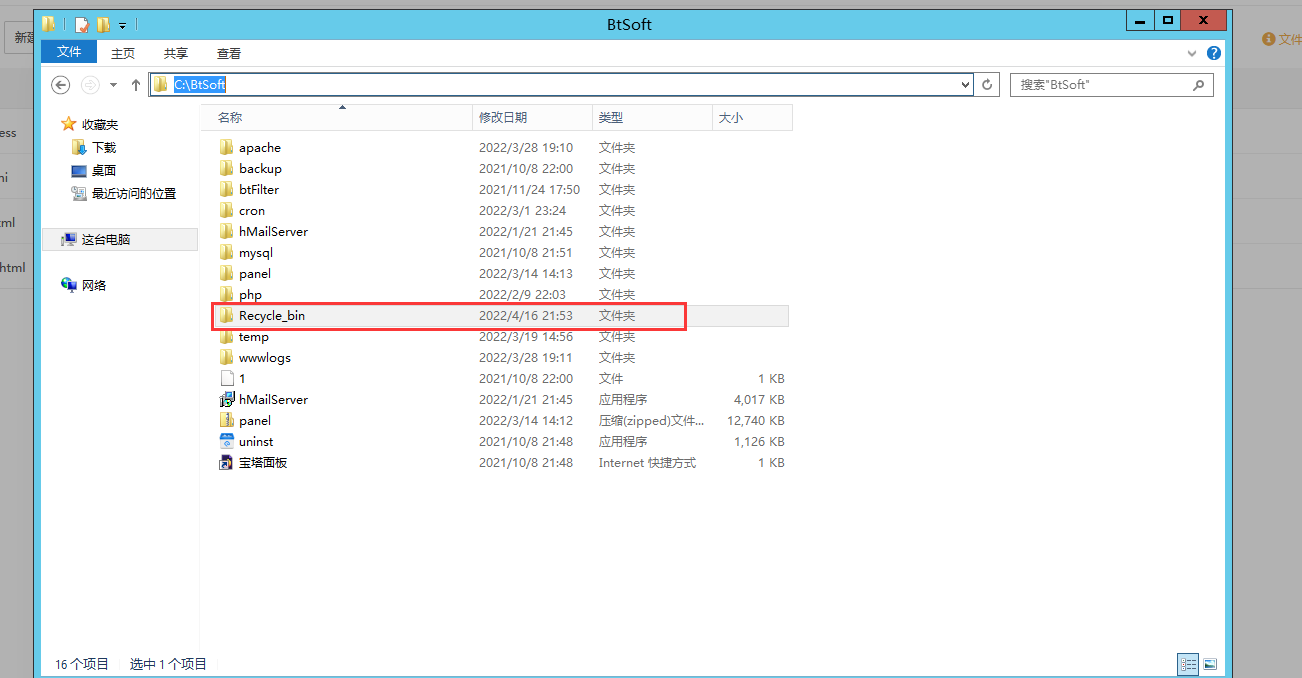Open the quick access toolbar customize dropdown
This screenshot has height=678, width=1302.
(122, 25)
